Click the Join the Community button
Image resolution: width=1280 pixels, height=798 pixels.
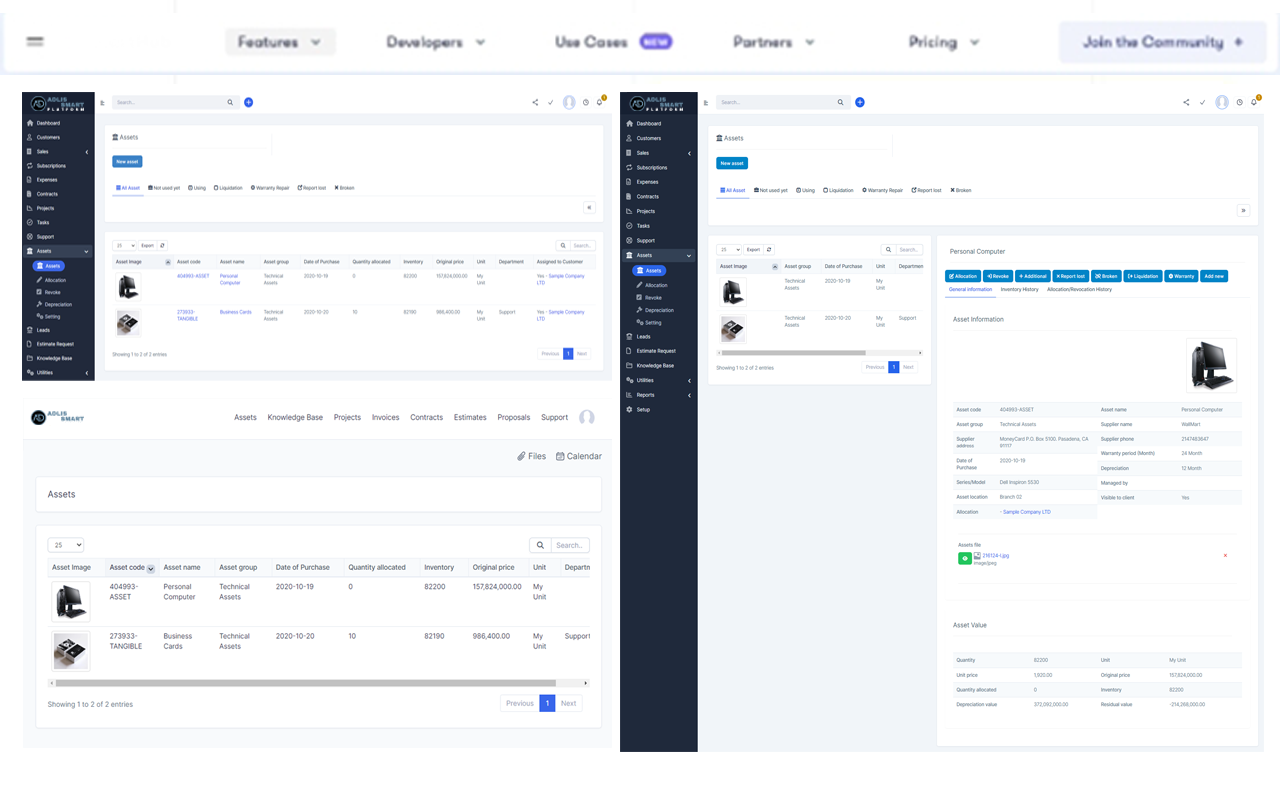(1162, 42)
